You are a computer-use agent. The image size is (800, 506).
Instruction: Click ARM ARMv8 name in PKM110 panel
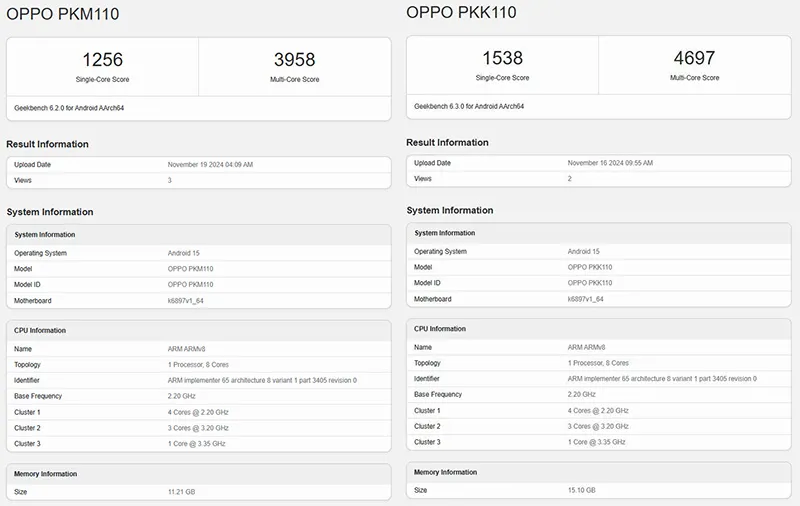click(186, 349)
